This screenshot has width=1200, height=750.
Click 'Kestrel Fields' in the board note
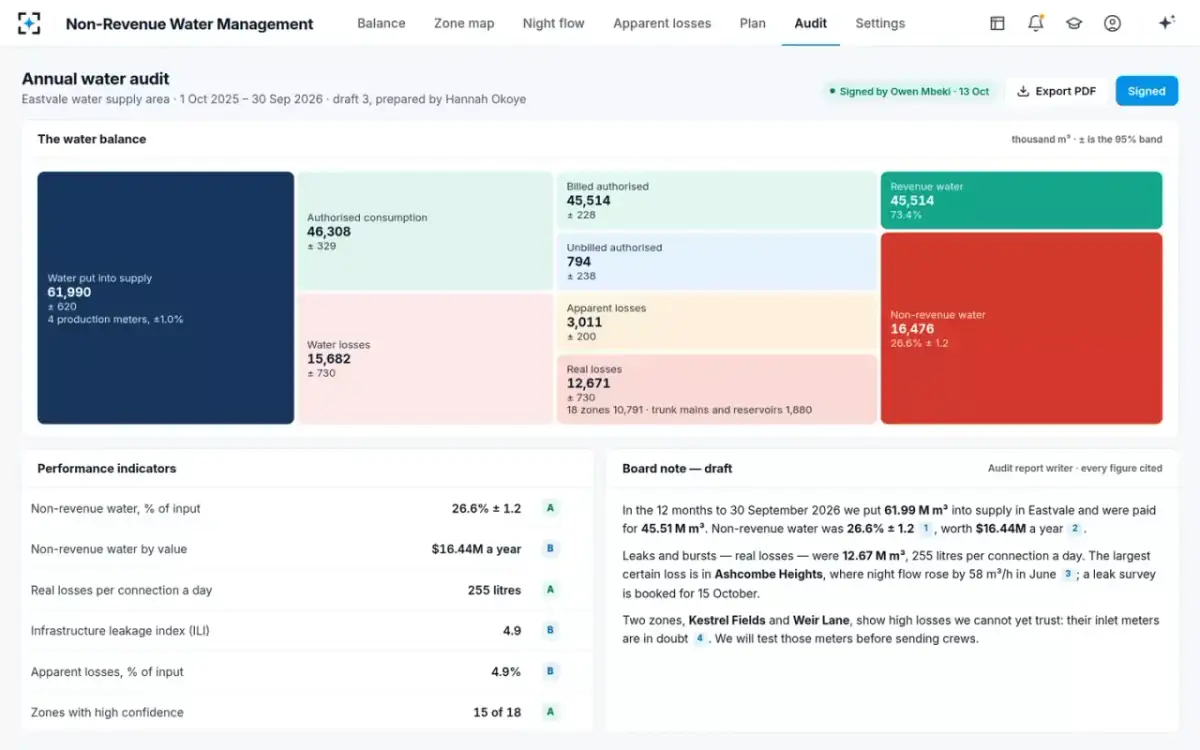[x=728, y=620]
